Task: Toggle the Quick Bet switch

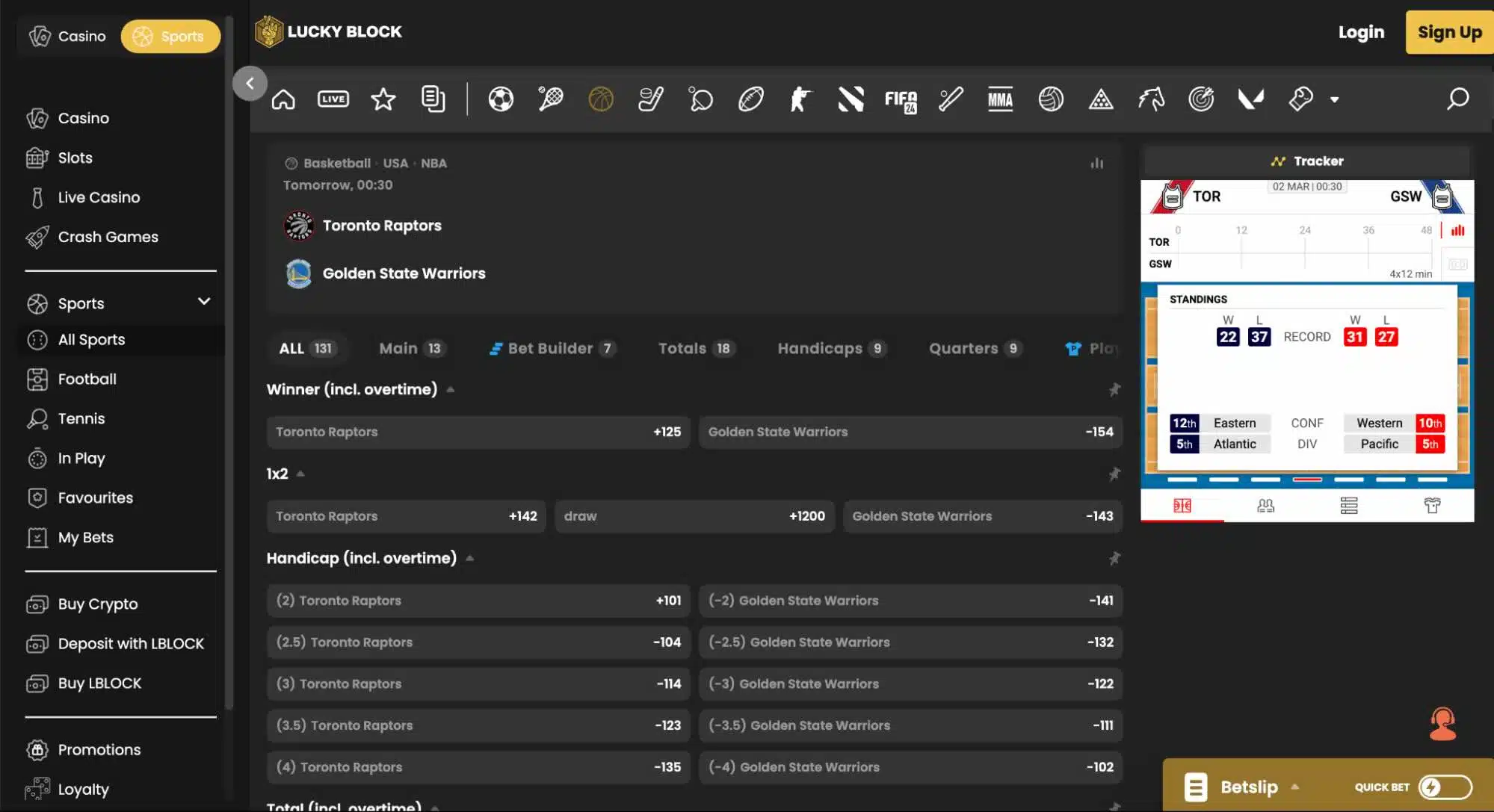Action: [x=1445, y=787]
